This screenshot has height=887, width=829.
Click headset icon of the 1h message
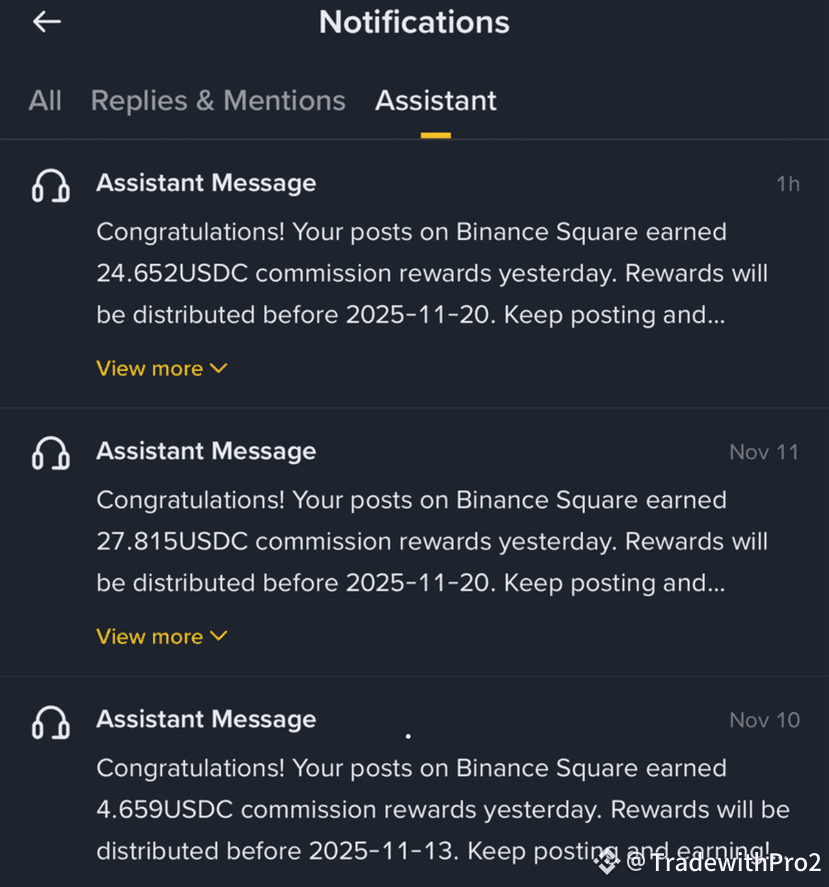(51, 185)
